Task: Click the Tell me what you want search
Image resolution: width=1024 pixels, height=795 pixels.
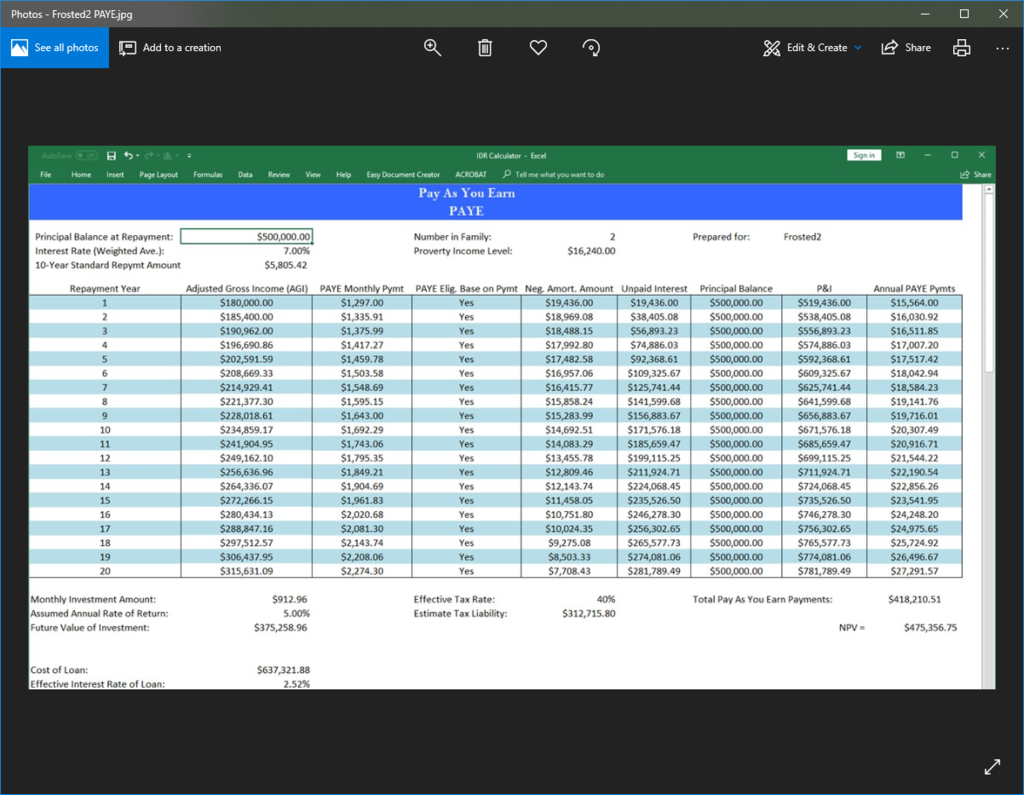Action: [x=554, y=174]
